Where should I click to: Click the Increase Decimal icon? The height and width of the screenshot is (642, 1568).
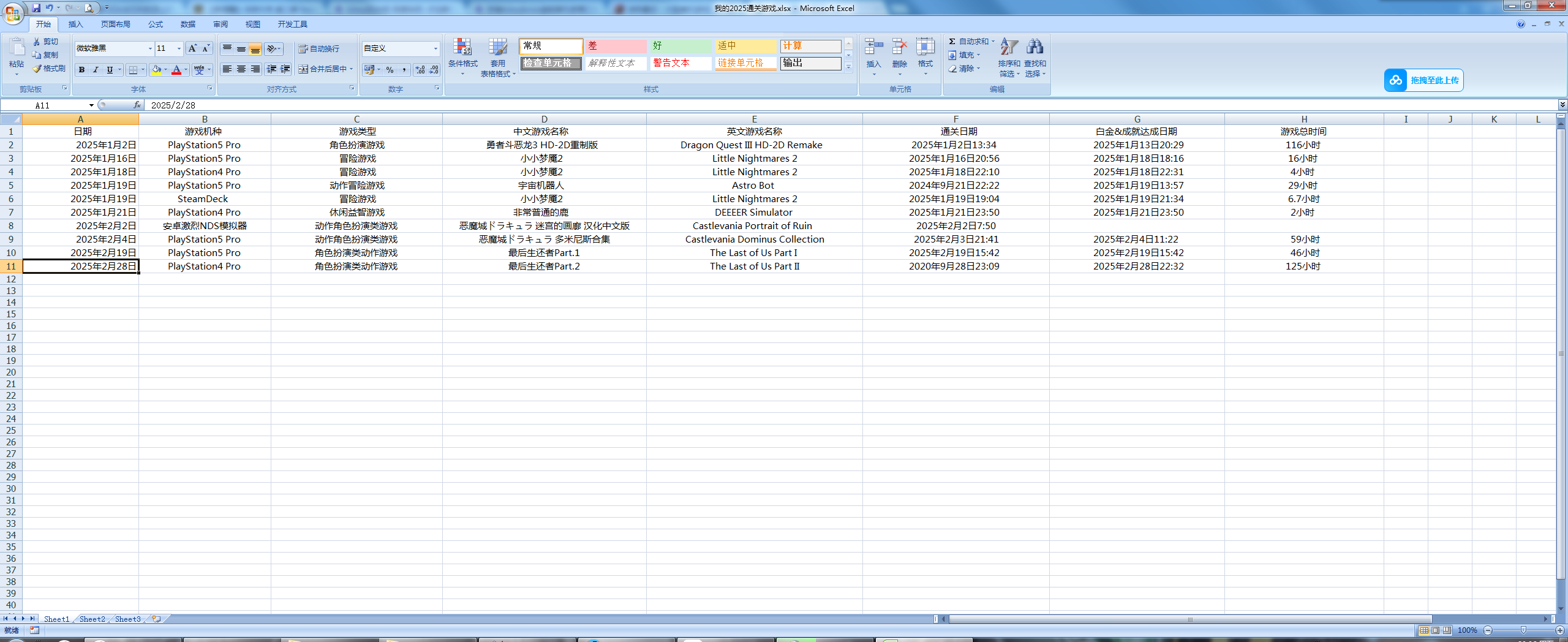tap(420, 70)
